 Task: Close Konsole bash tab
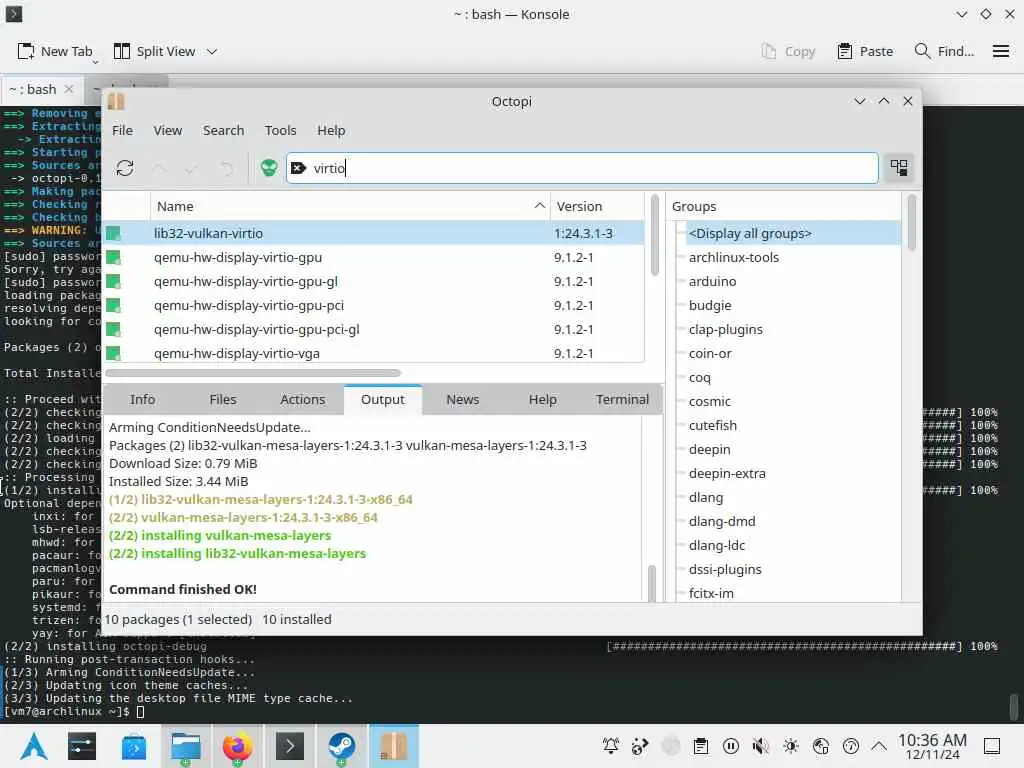point(69,89)
